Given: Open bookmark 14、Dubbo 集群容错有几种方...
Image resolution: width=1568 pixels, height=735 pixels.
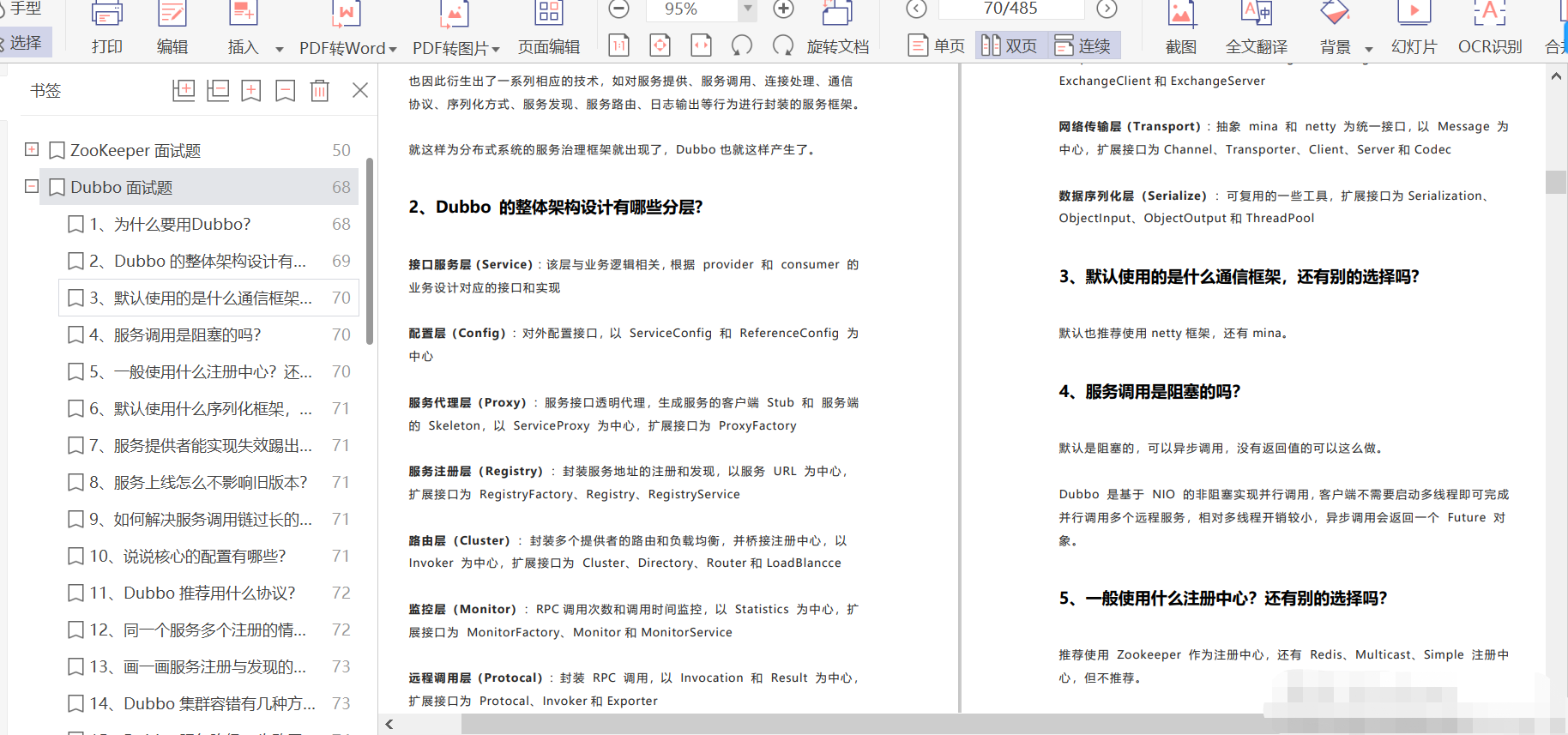Looking at the screenshot, I should coord(208,703).
